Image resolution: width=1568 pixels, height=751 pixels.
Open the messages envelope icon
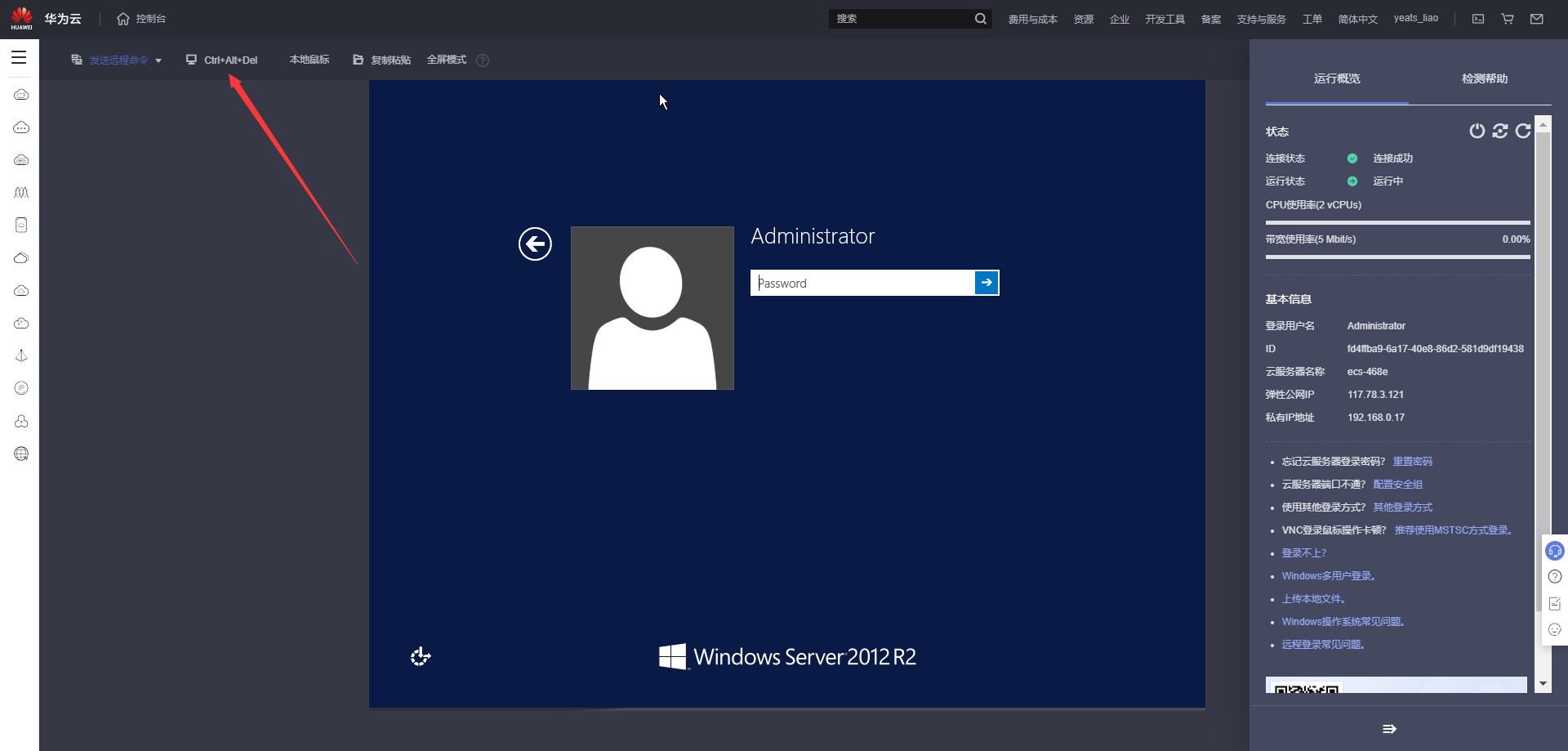1537,19
